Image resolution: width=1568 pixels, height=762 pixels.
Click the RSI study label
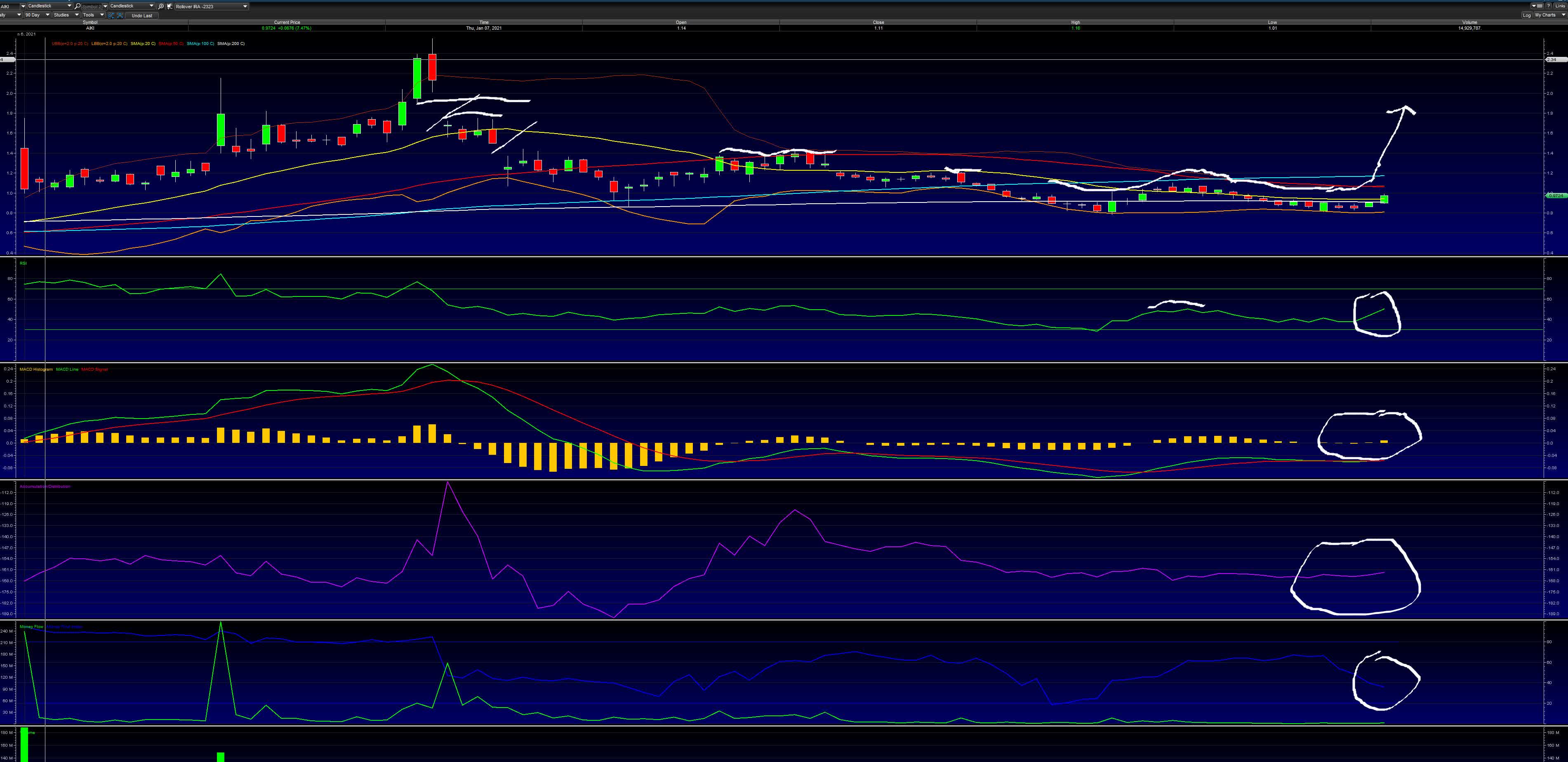23,263
